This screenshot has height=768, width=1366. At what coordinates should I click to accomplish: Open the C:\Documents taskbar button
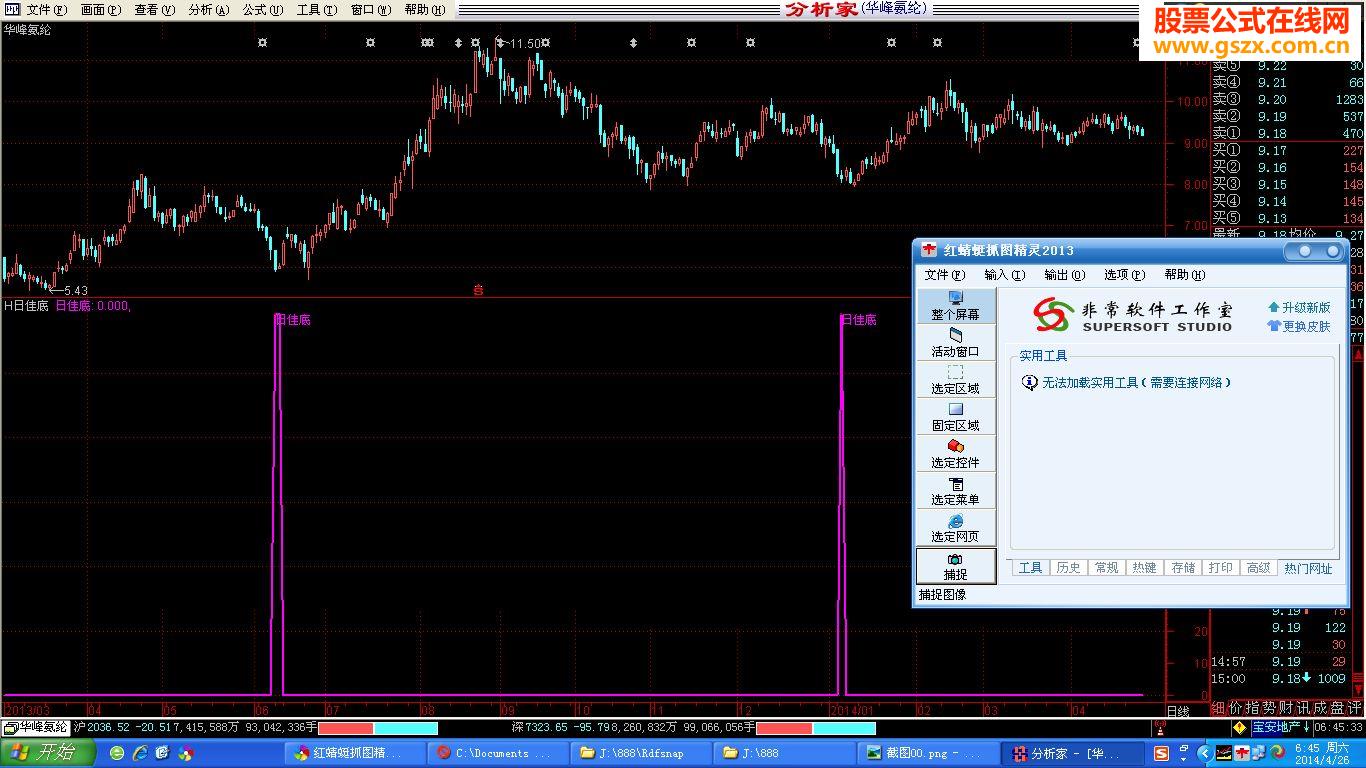point(498,753)
